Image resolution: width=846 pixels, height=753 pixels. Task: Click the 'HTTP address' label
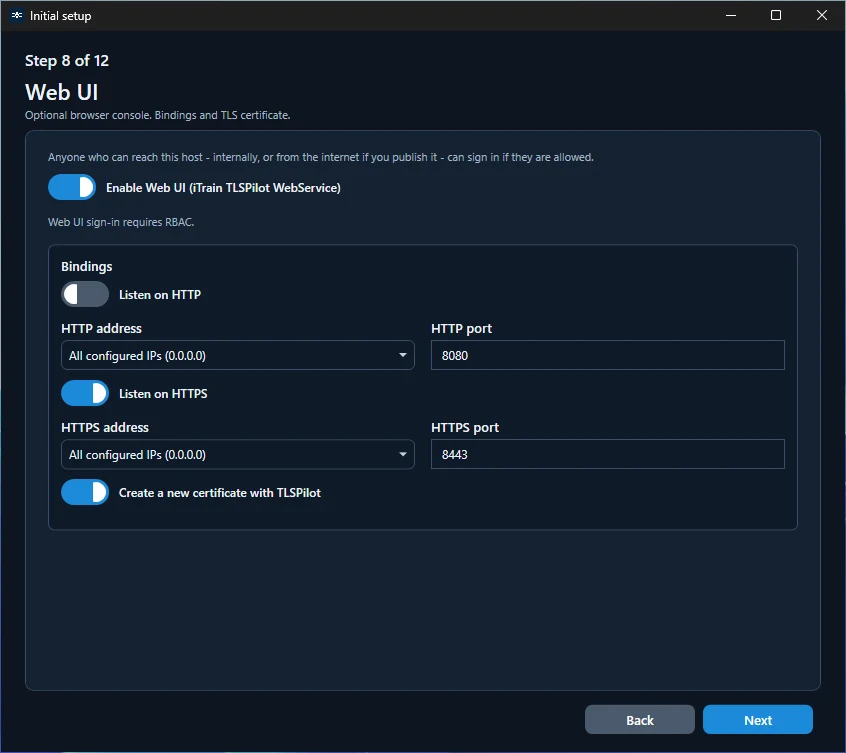click(x=101, y=328)
